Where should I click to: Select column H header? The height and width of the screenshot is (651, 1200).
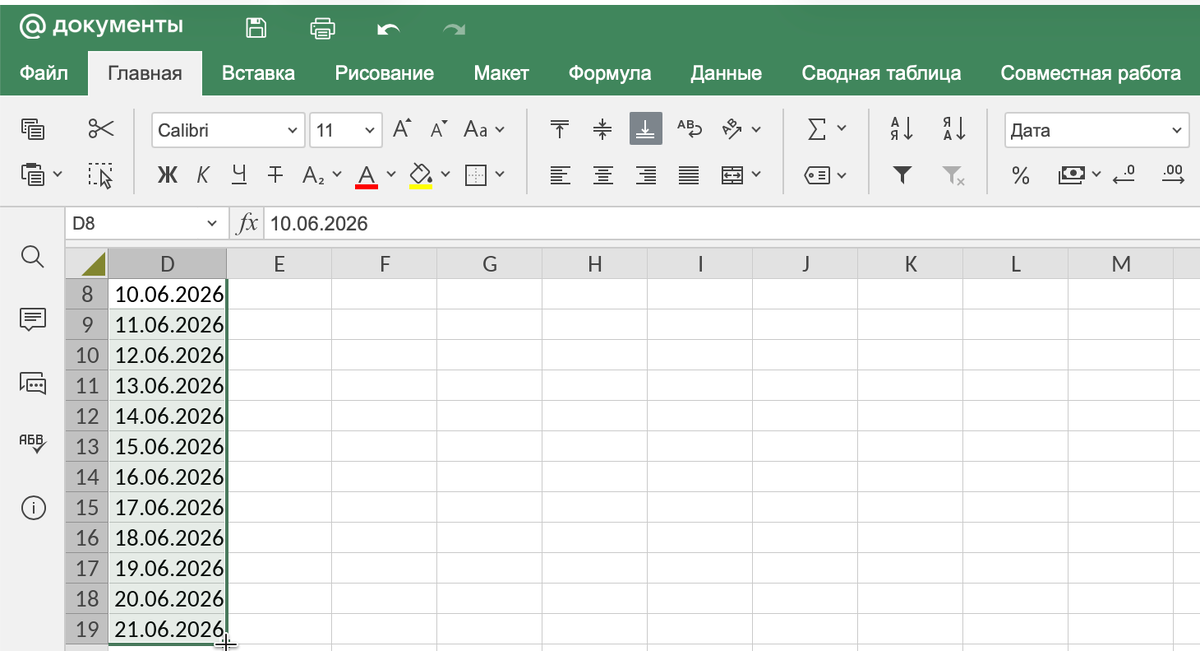coord(595,264)
